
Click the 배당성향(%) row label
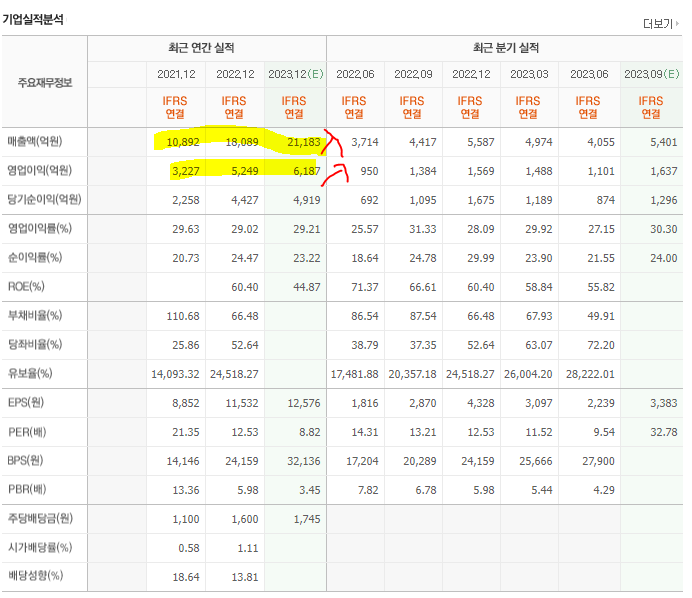[x=35, y=576]
